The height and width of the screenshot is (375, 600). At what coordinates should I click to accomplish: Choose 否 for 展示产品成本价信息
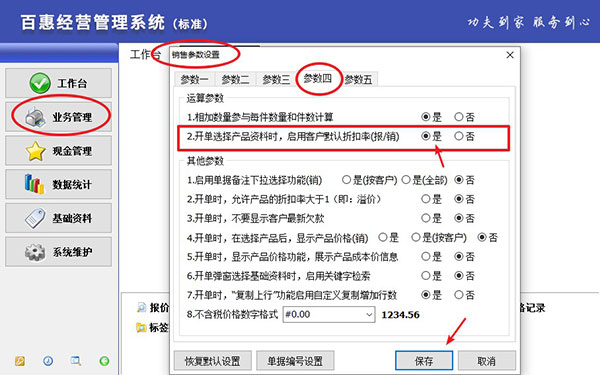(458, 256)
